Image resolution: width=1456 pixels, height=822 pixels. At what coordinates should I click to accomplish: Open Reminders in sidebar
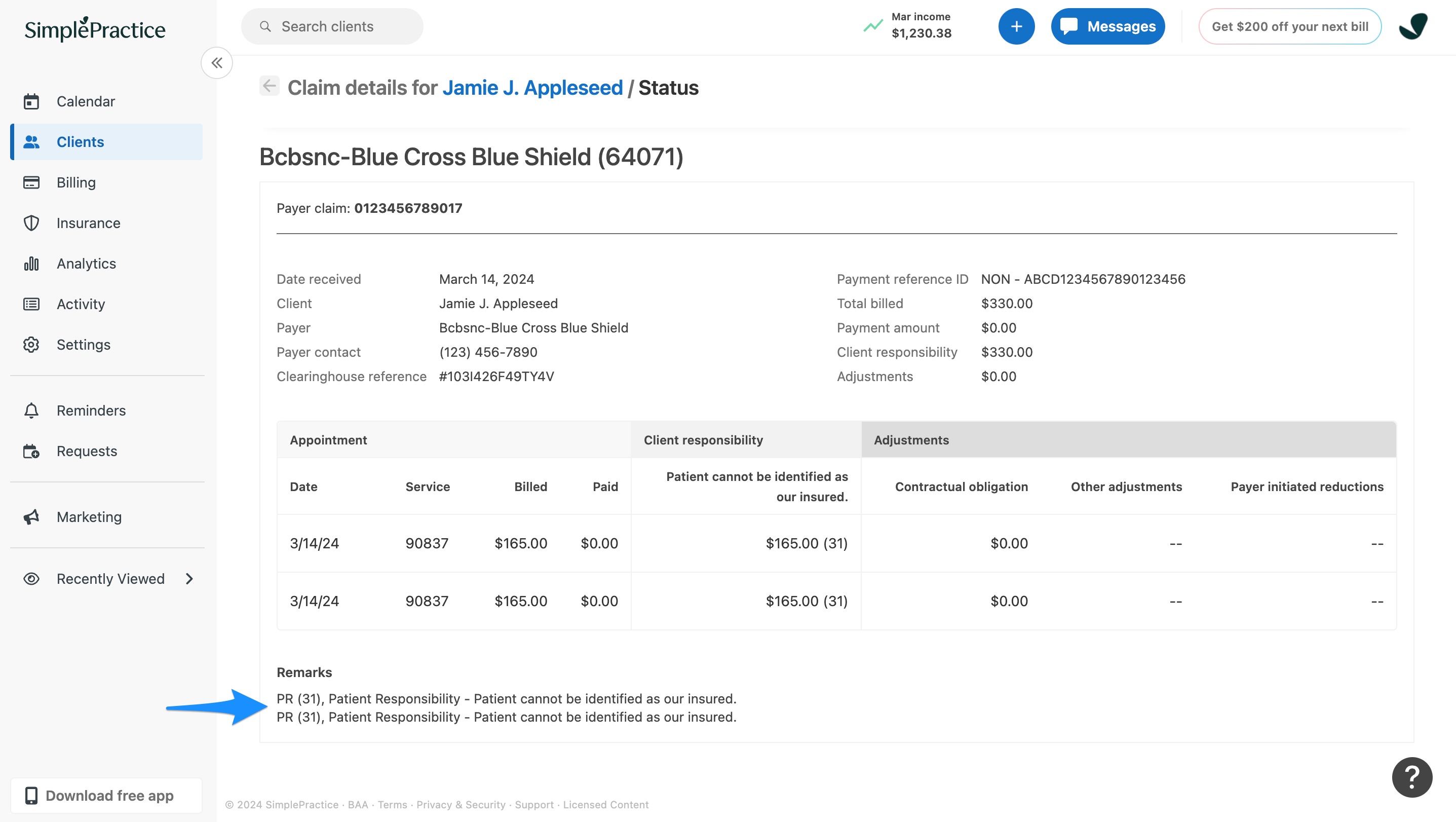106,410
